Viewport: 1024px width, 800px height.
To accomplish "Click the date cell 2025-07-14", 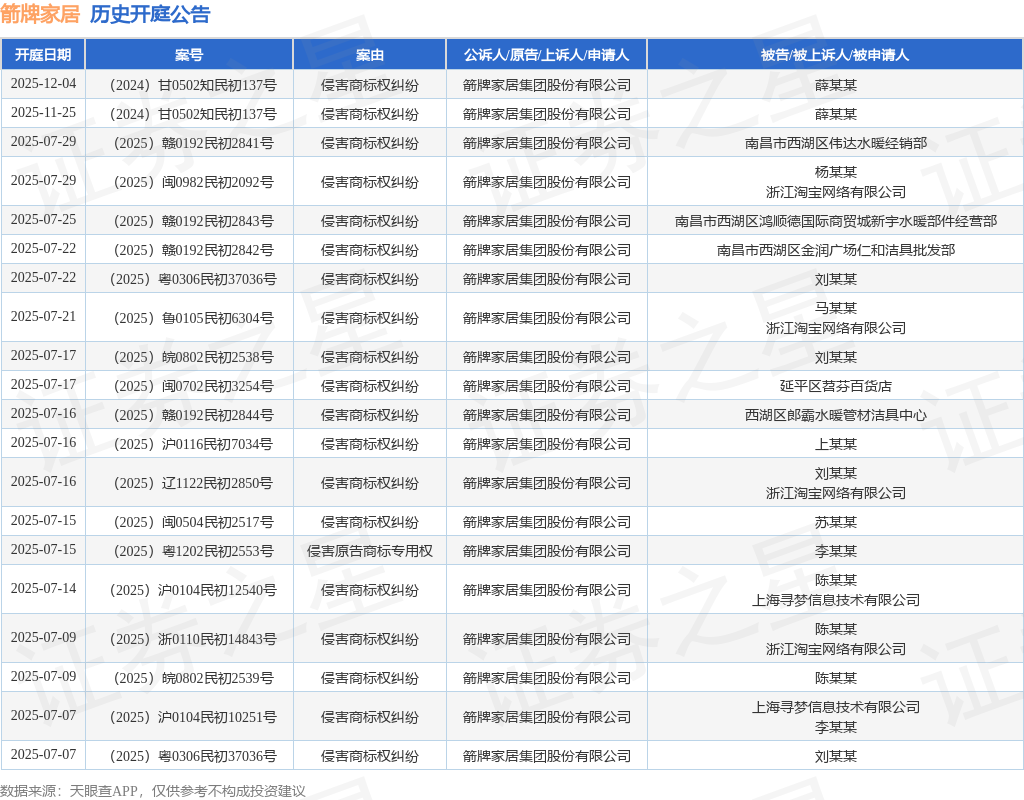I will click(x=43, y=589).
